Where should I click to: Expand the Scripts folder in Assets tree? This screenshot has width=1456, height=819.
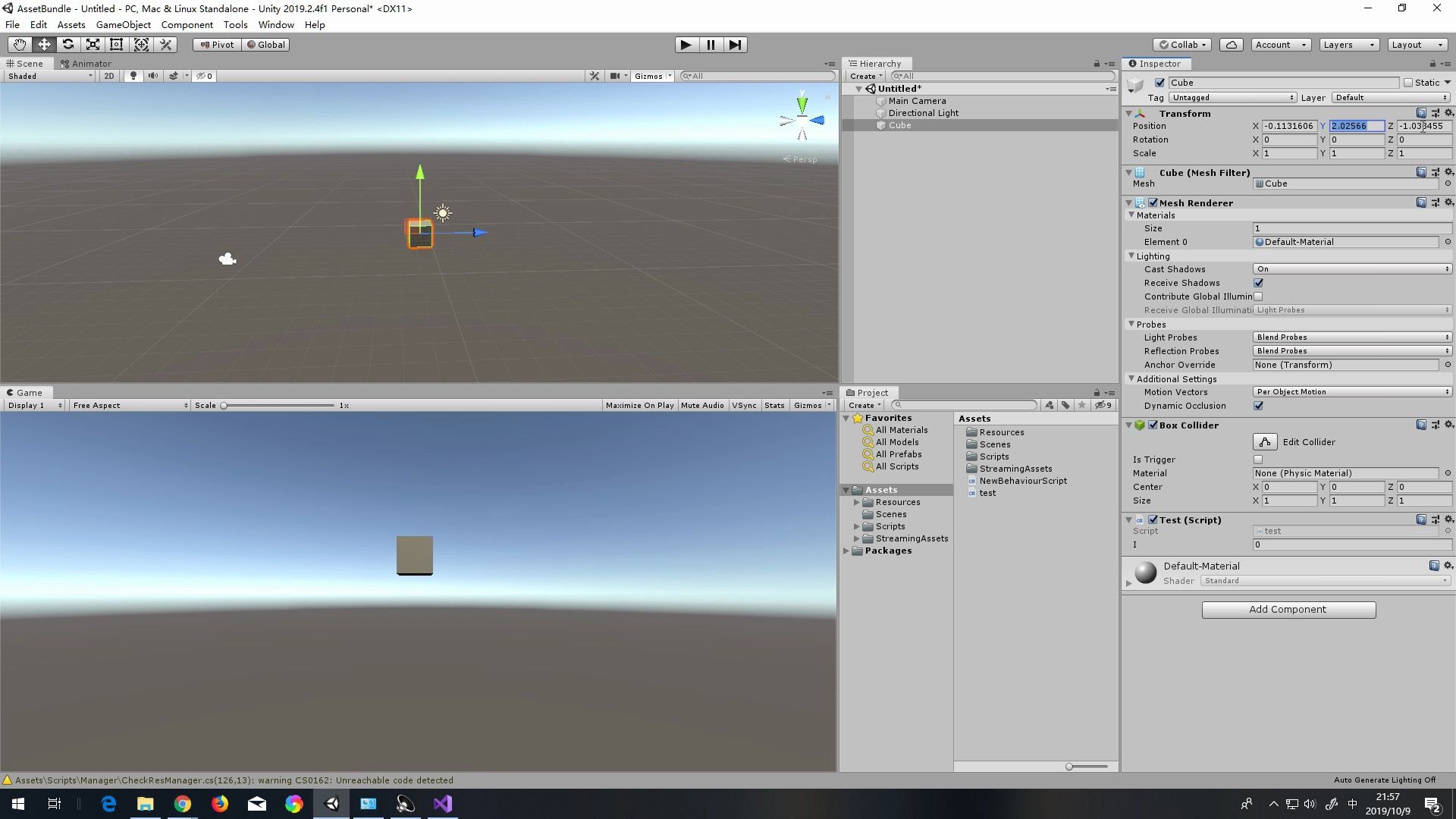(857, 526)
